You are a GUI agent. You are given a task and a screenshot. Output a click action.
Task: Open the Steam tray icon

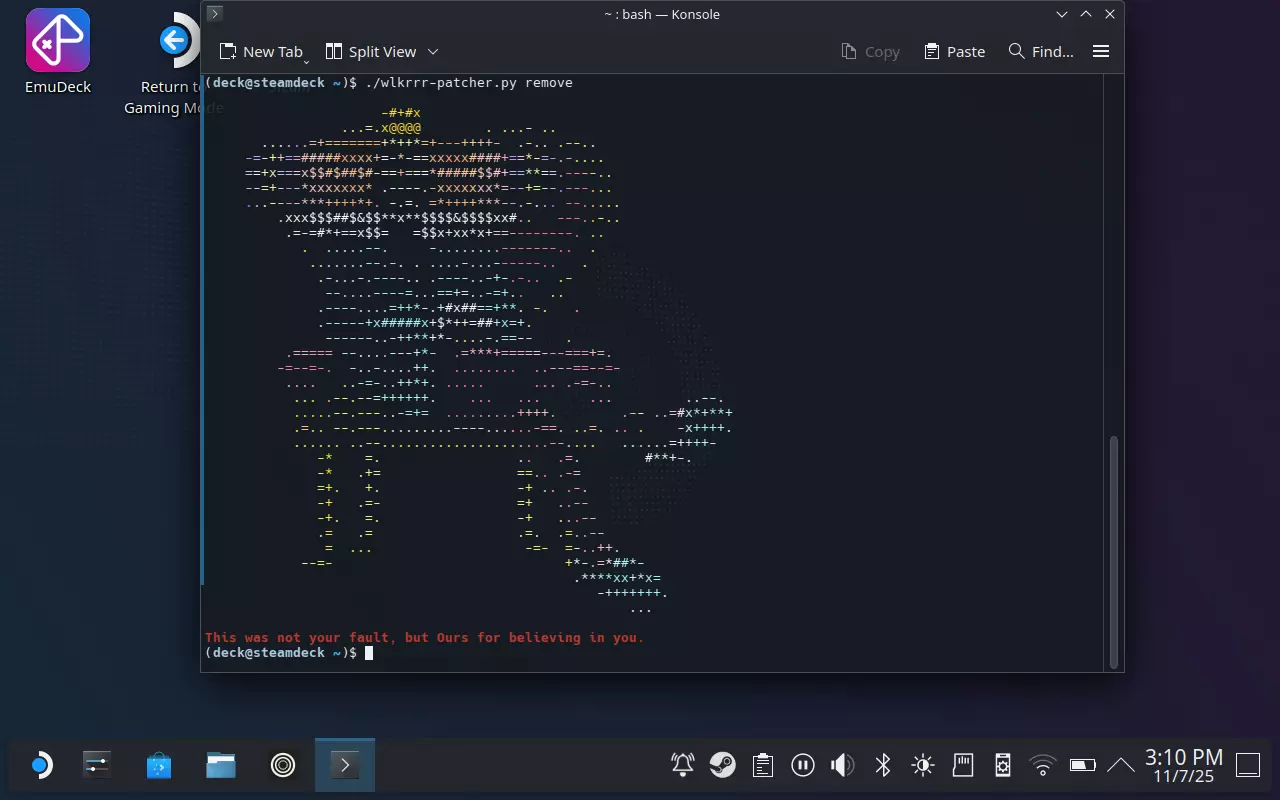(x=722, y=766)
